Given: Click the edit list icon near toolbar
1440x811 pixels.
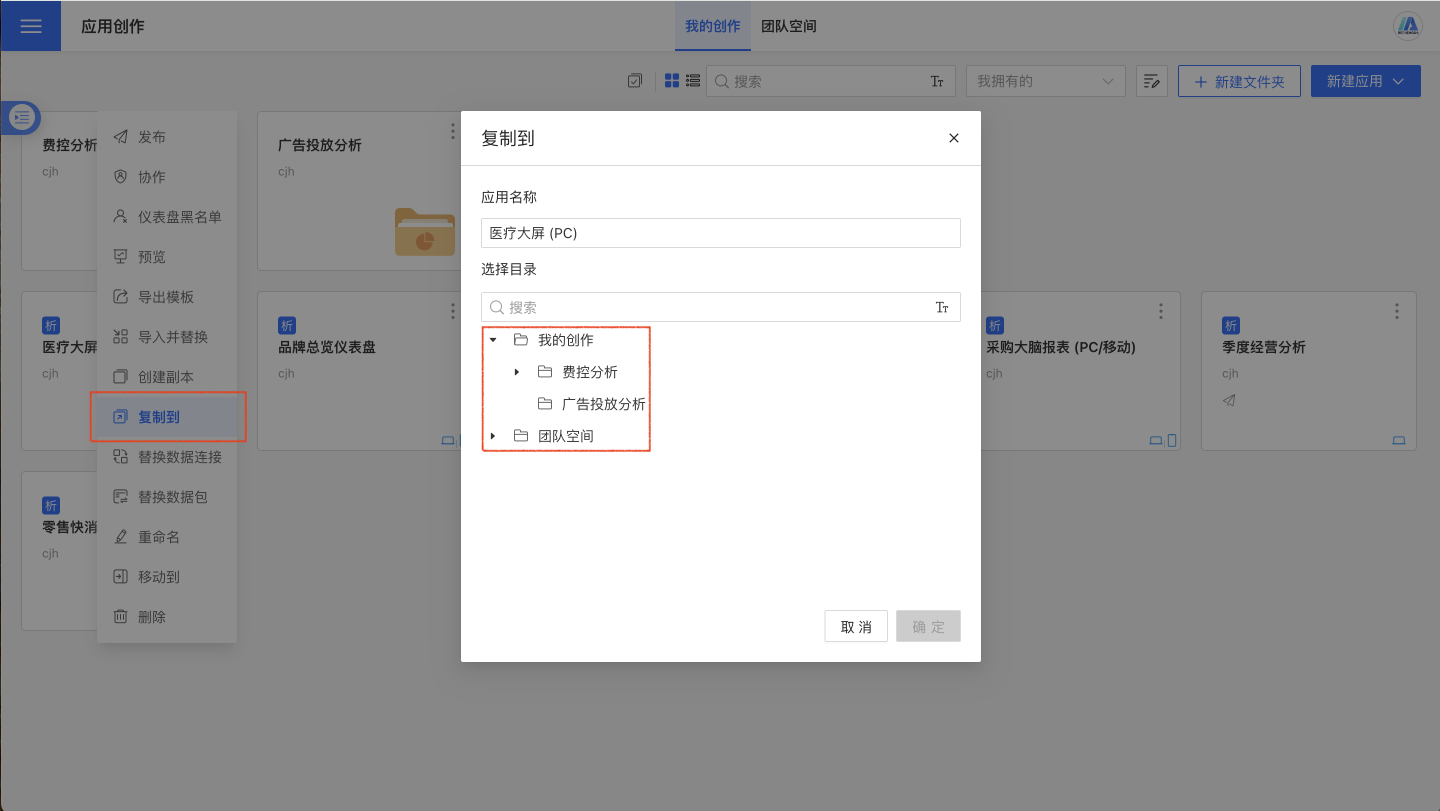Looking at the screenshot, I should click(1152, 81).
